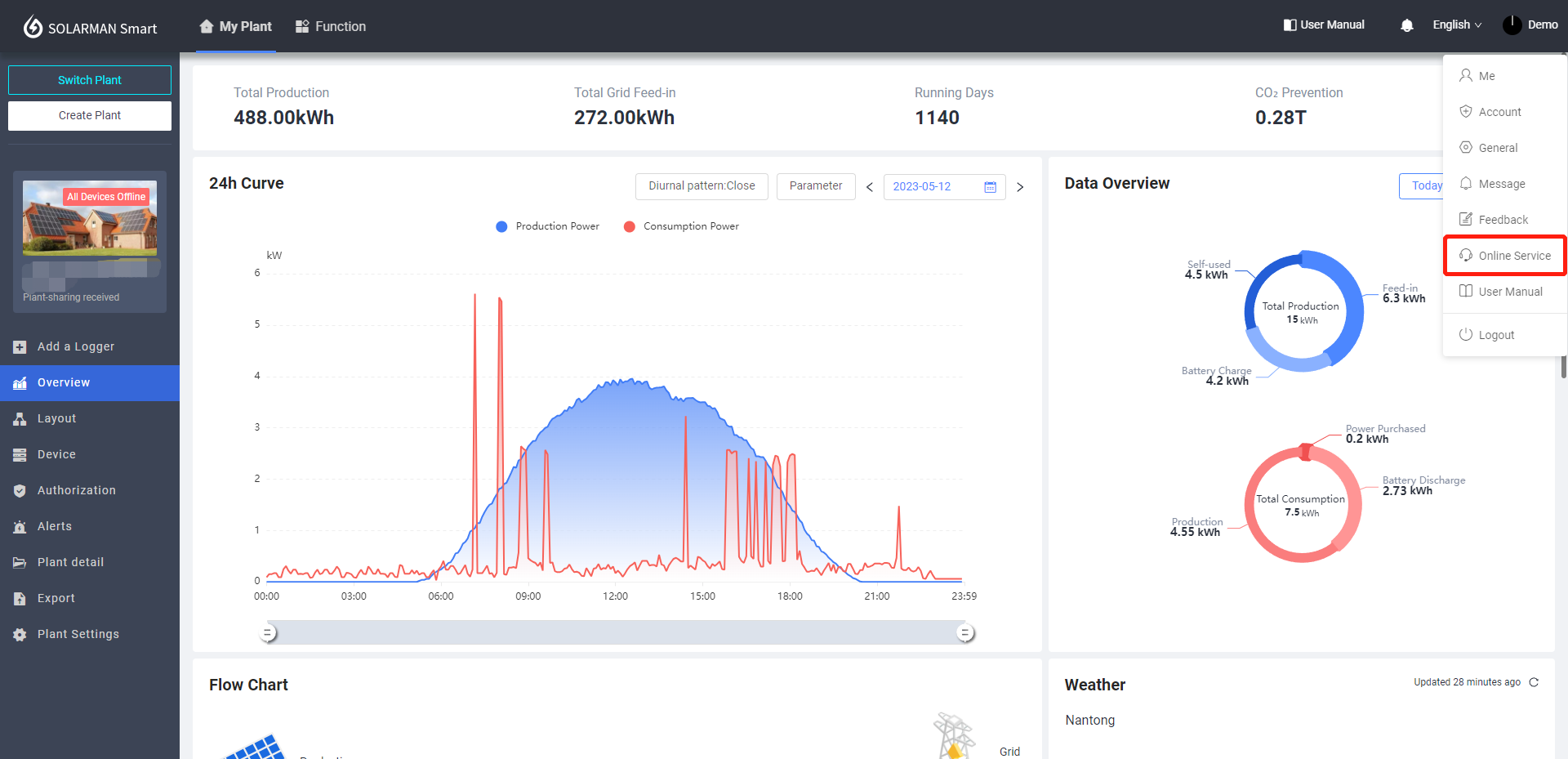1568x759 pixels.
Task: Go to previous day with left chevron
Action: pyautogui.click(x=870, y=187)
